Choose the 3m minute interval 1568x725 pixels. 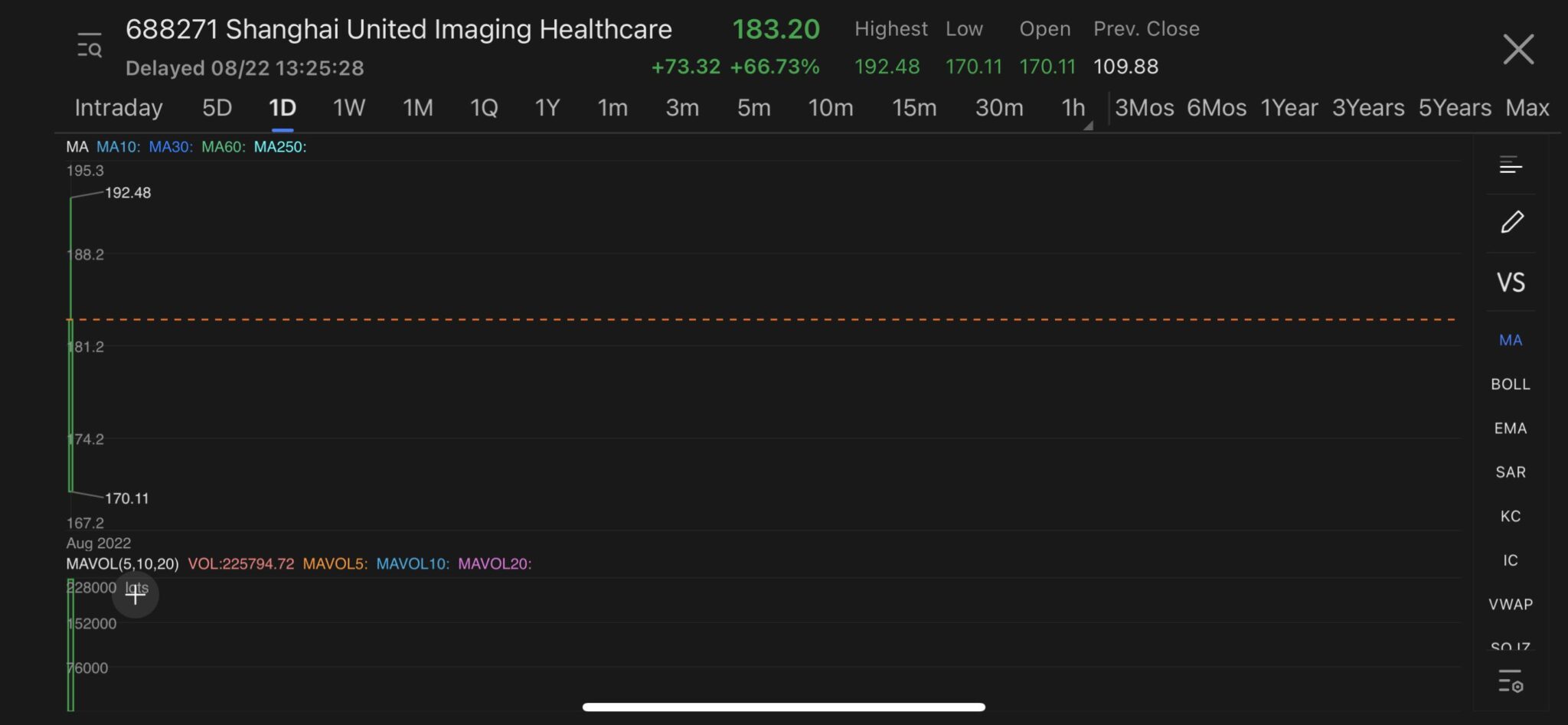point(682,108)
